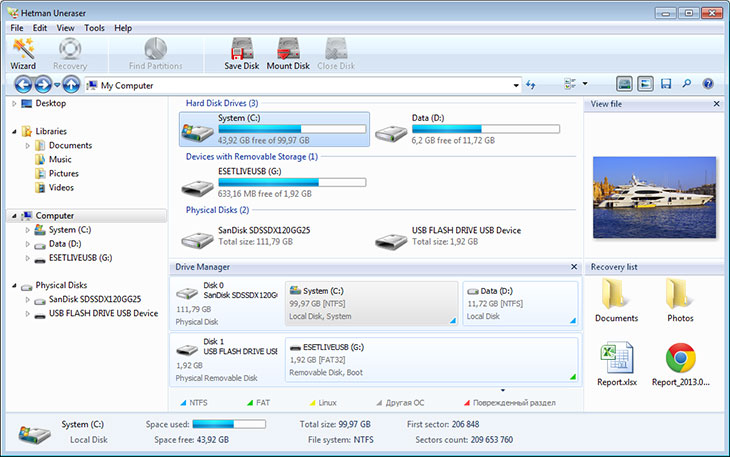Click the floppy save icon in the address row

pos(666,85)
